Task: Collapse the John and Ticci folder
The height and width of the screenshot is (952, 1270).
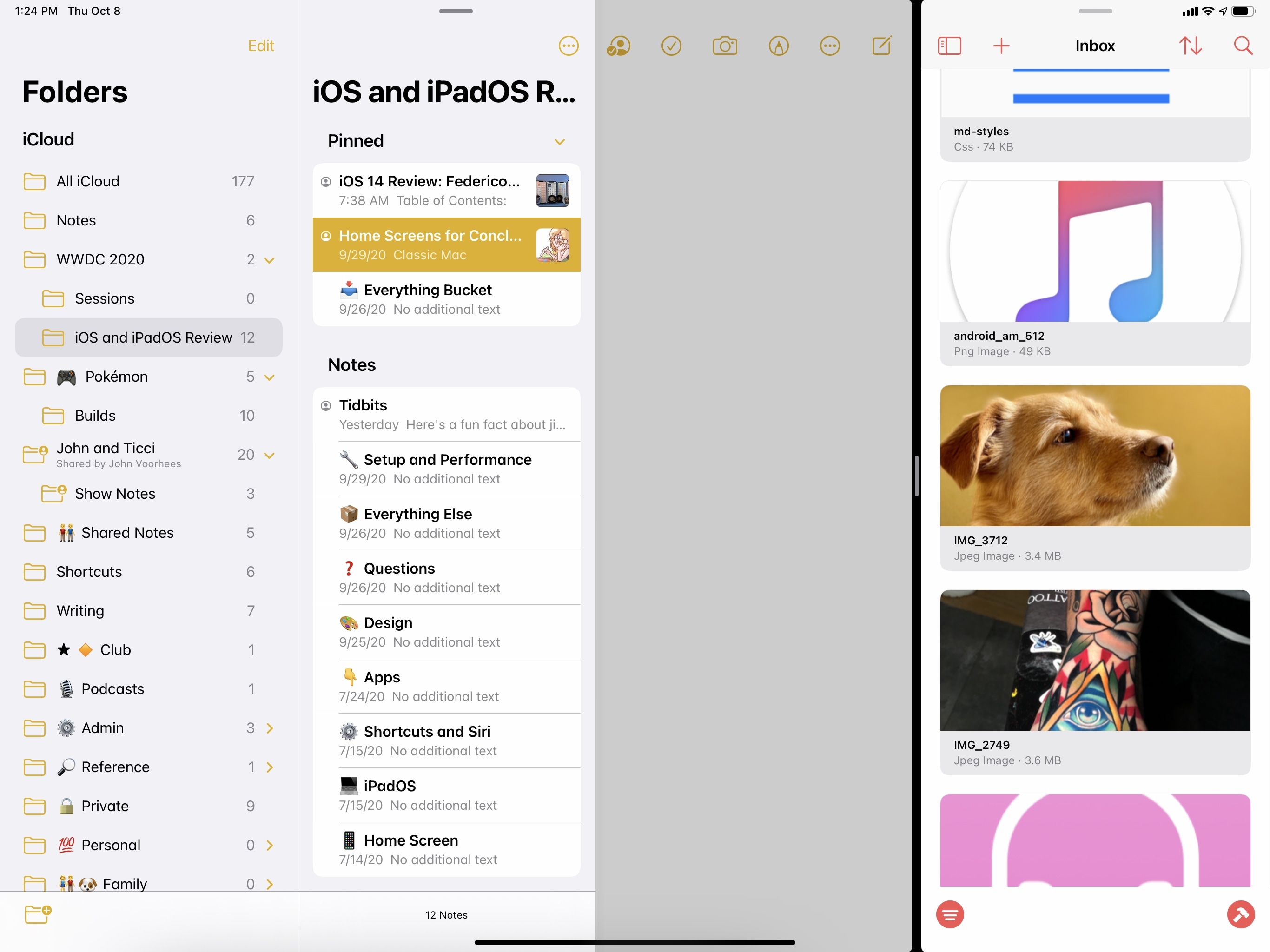Action: [x=269, y=456]
